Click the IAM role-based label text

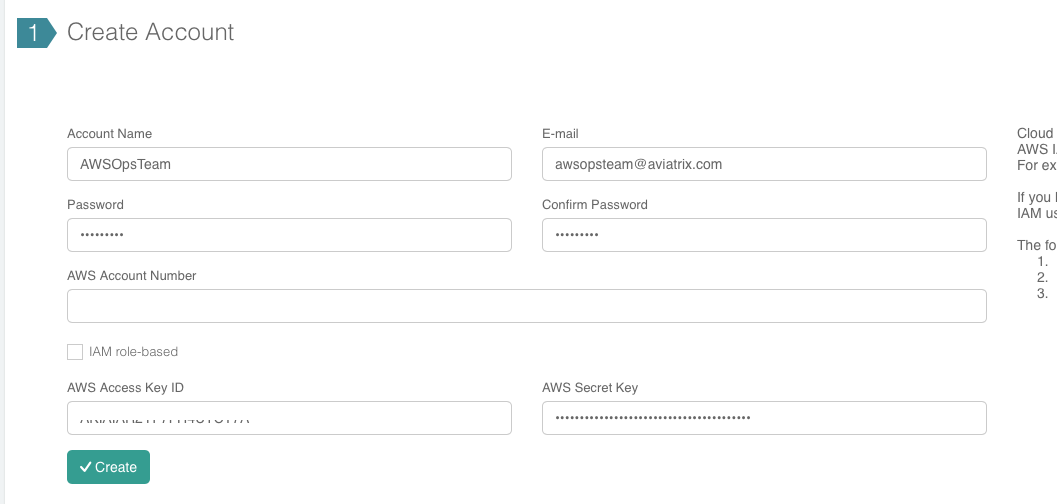pos(133,352)
